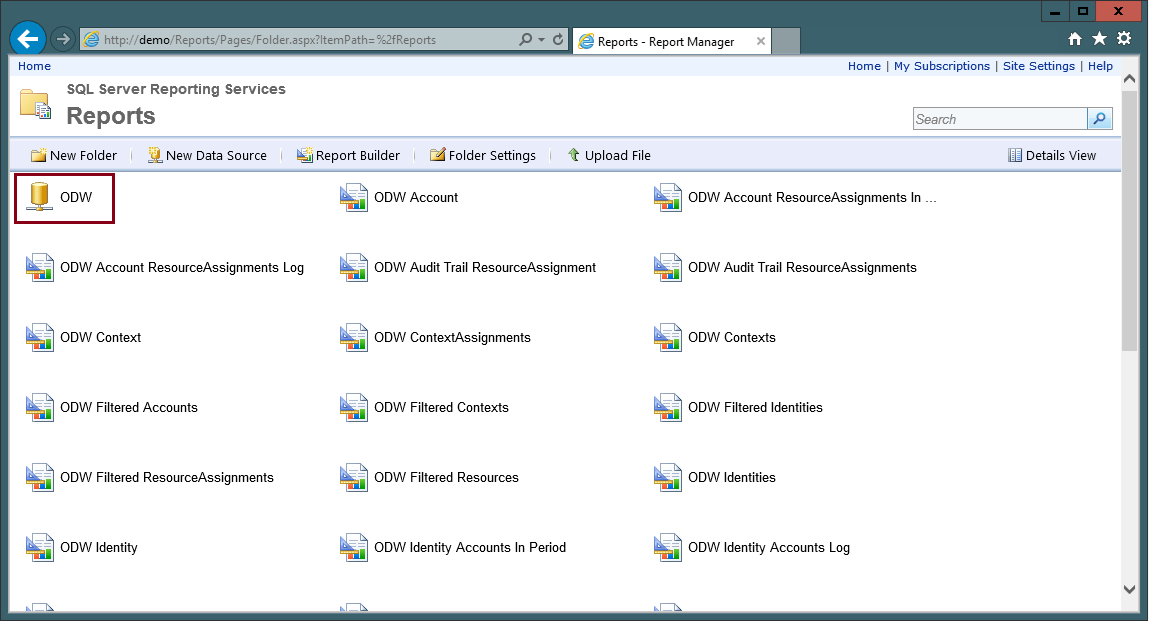Click the ODW Identity report icon

40,548
